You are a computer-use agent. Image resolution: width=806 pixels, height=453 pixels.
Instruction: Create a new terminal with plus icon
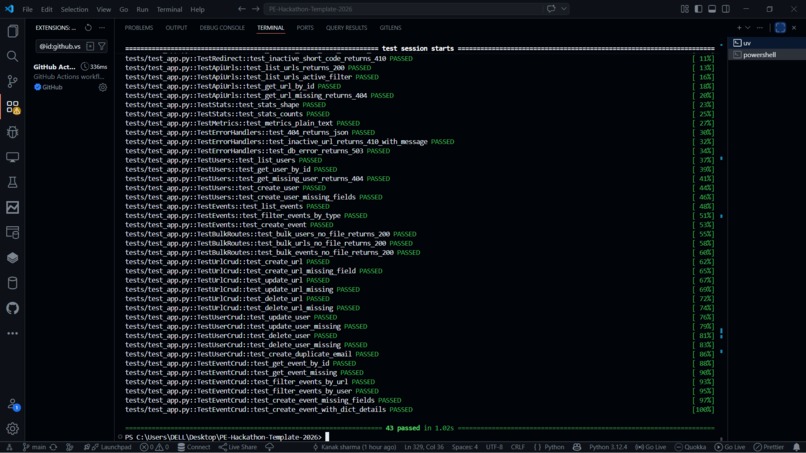(739, 28)
